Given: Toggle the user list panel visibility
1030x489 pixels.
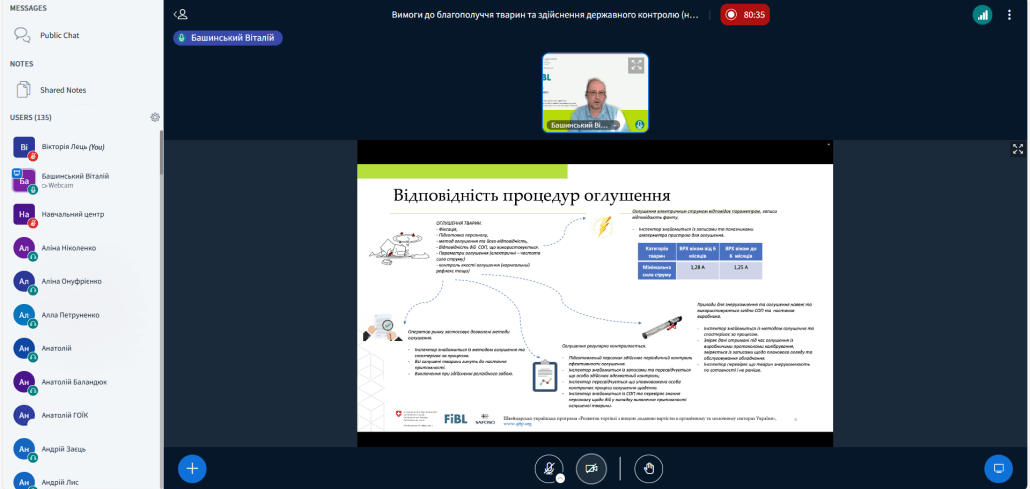Looking at the screenshot, I should coord(180,15).
